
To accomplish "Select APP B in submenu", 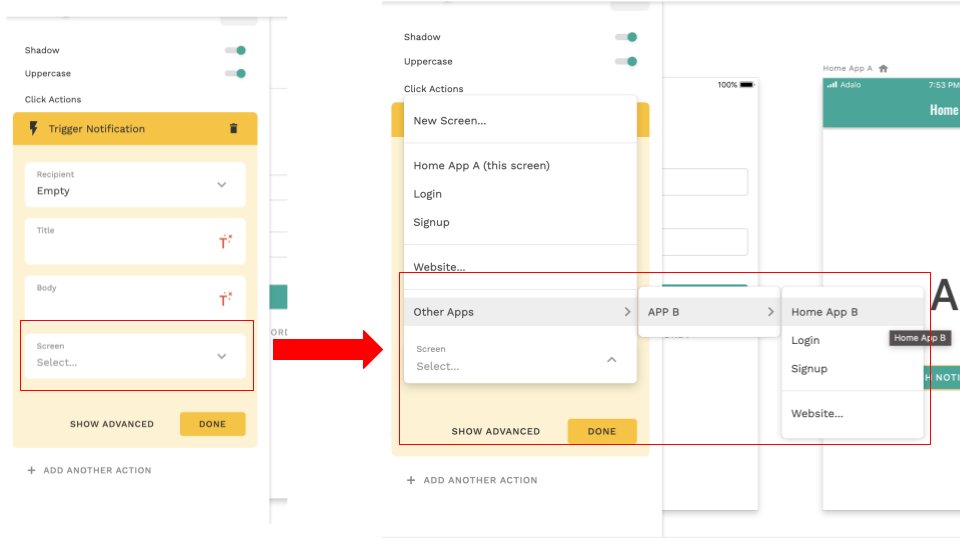I will [x=708, y=312].
